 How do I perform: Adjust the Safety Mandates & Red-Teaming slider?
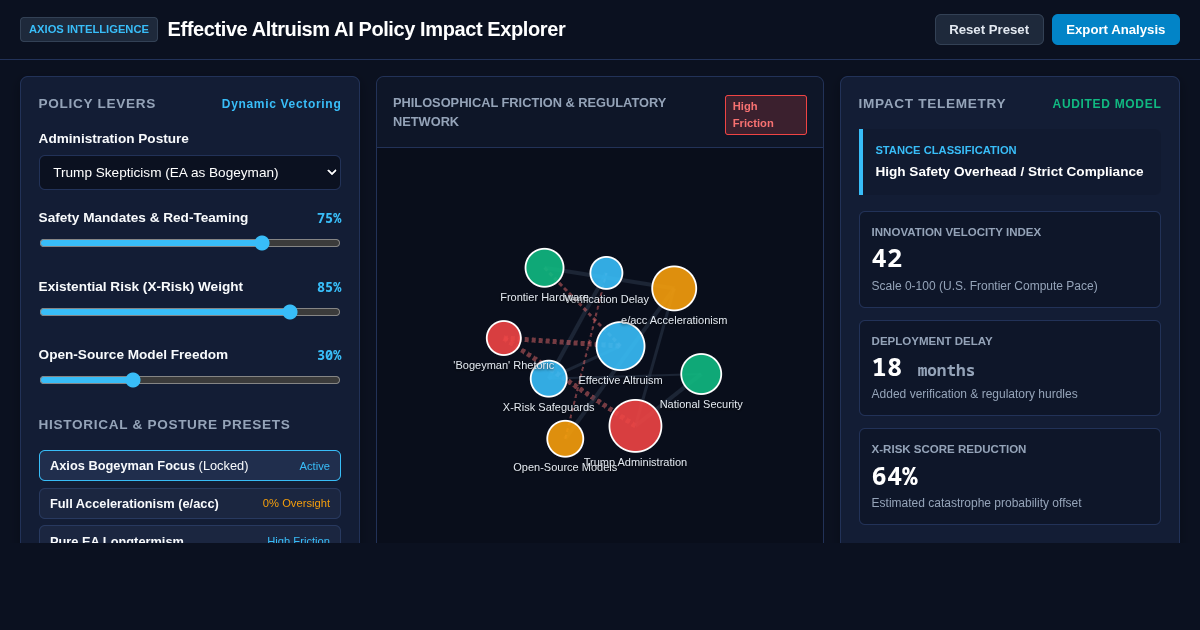coord(190,243)
